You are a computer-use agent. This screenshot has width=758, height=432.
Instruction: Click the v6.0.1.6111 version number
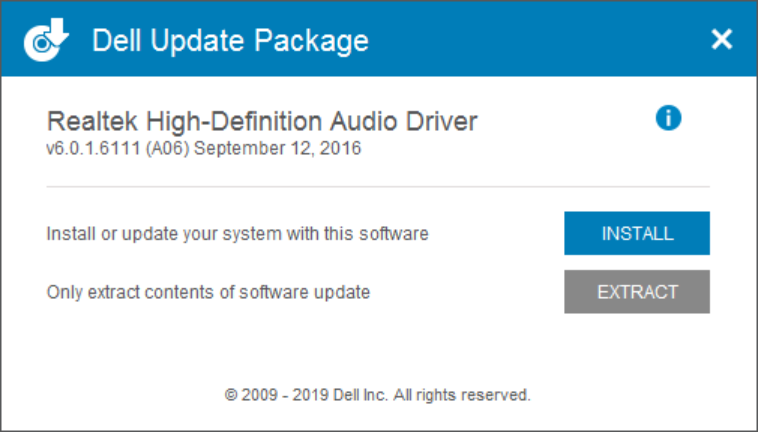pos(93,148)
